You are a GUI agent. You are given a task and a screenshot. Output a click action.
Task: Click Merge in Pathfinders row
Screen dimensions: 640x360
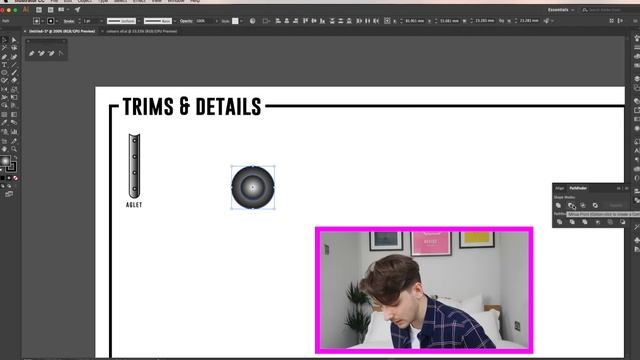click(585, 222)
